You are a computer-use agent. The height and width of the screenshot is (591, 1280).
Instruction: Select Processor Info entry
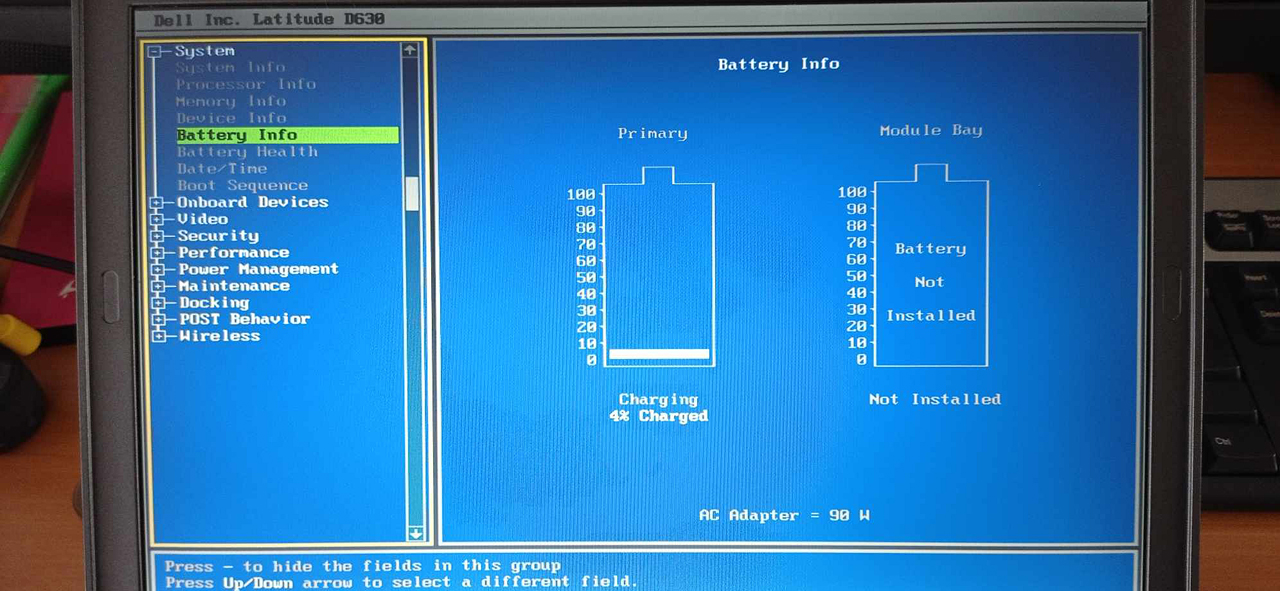click(246, 84)
